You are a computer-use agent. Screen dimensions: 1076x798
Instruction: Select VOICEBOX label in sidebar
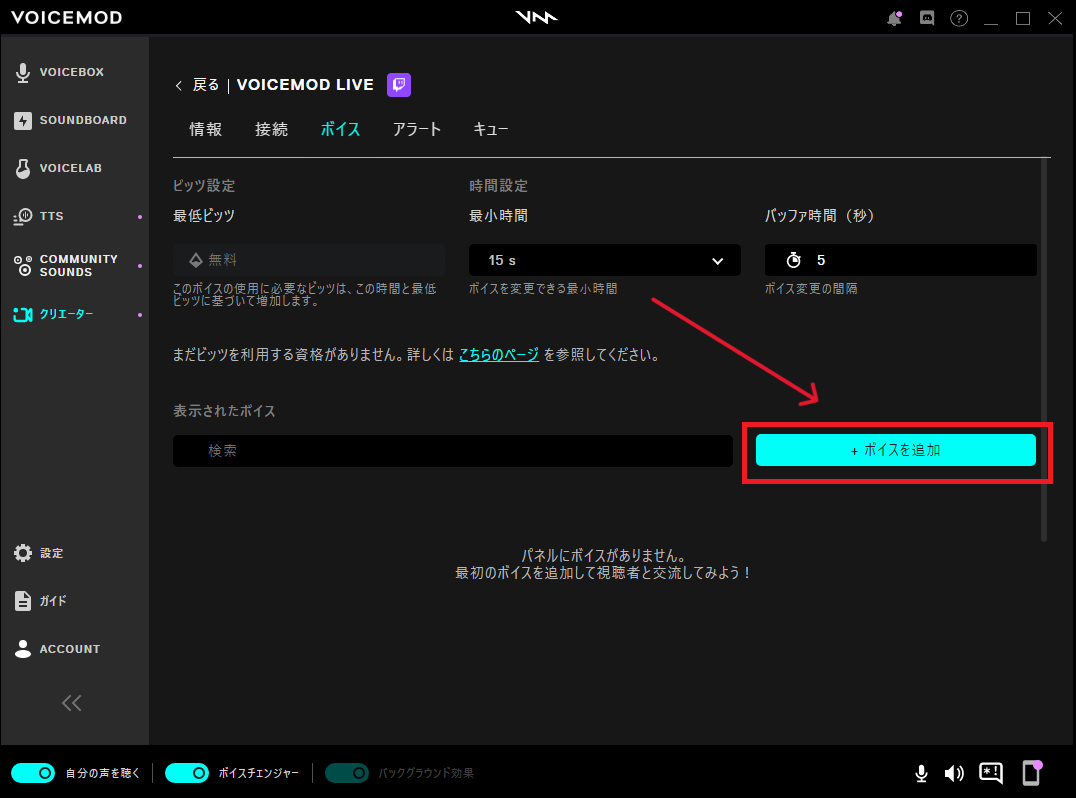click(x=71, y=72)
